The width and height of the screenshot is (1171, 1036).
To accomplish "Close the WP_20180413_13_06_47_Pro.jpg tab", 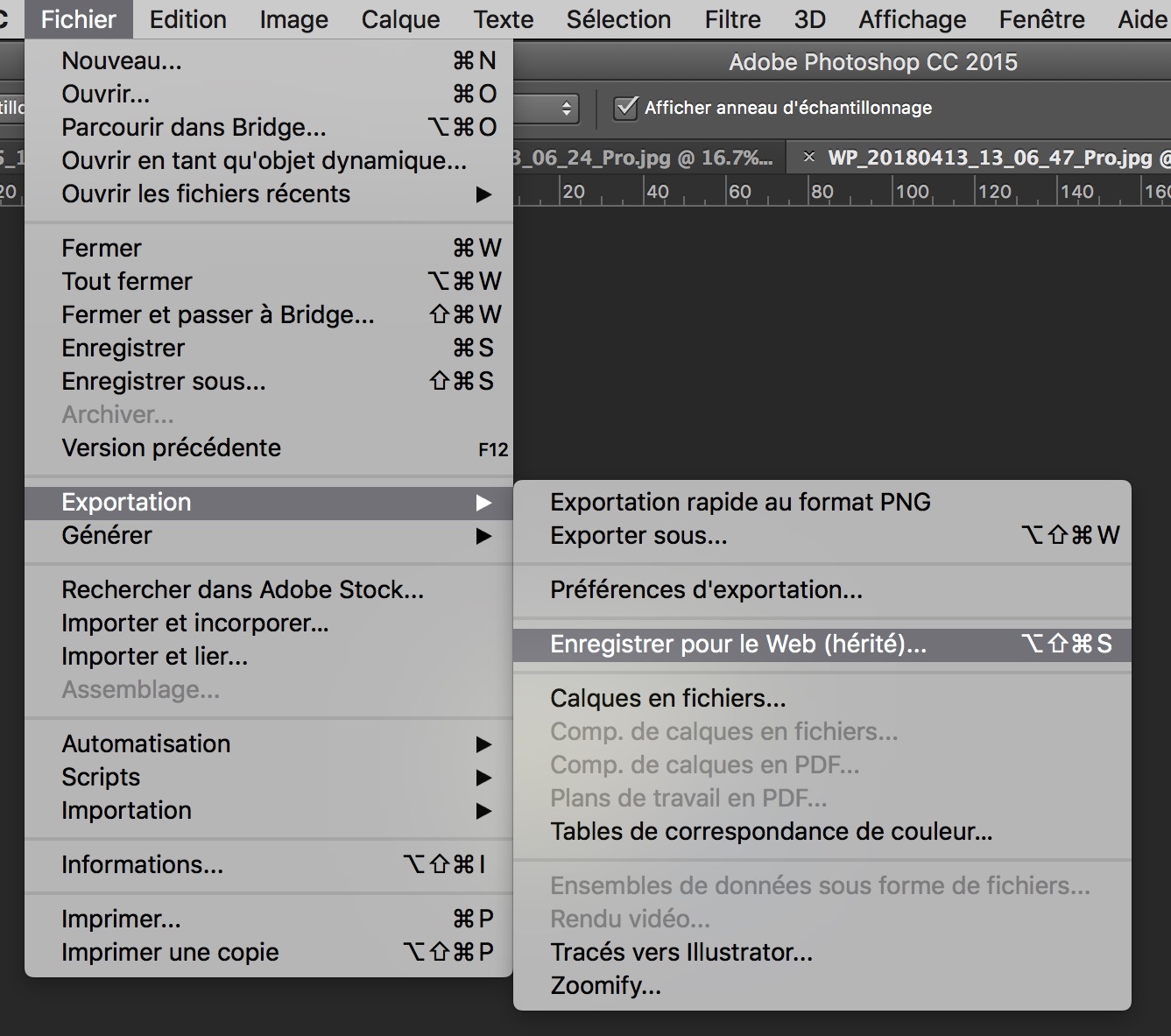I will coord(808,158).
